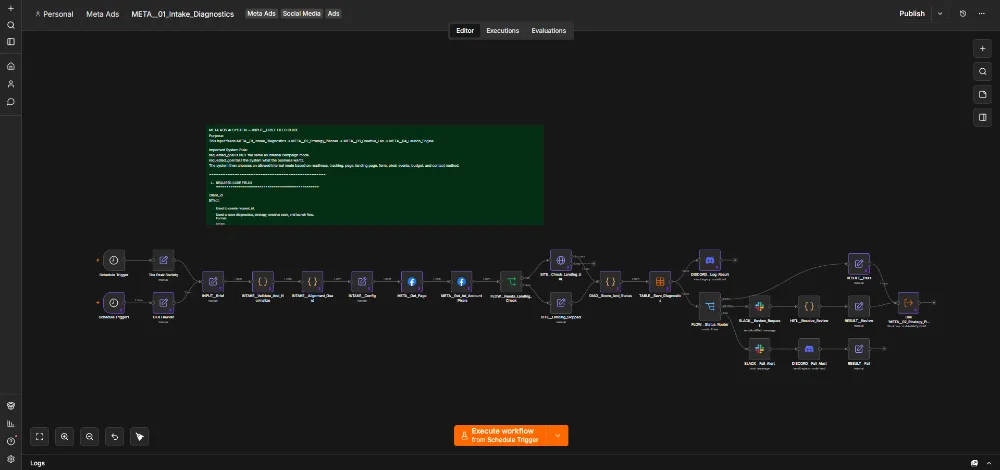
Task: Open the top Schedule Trigger node
Action: [x=114, y=260]
